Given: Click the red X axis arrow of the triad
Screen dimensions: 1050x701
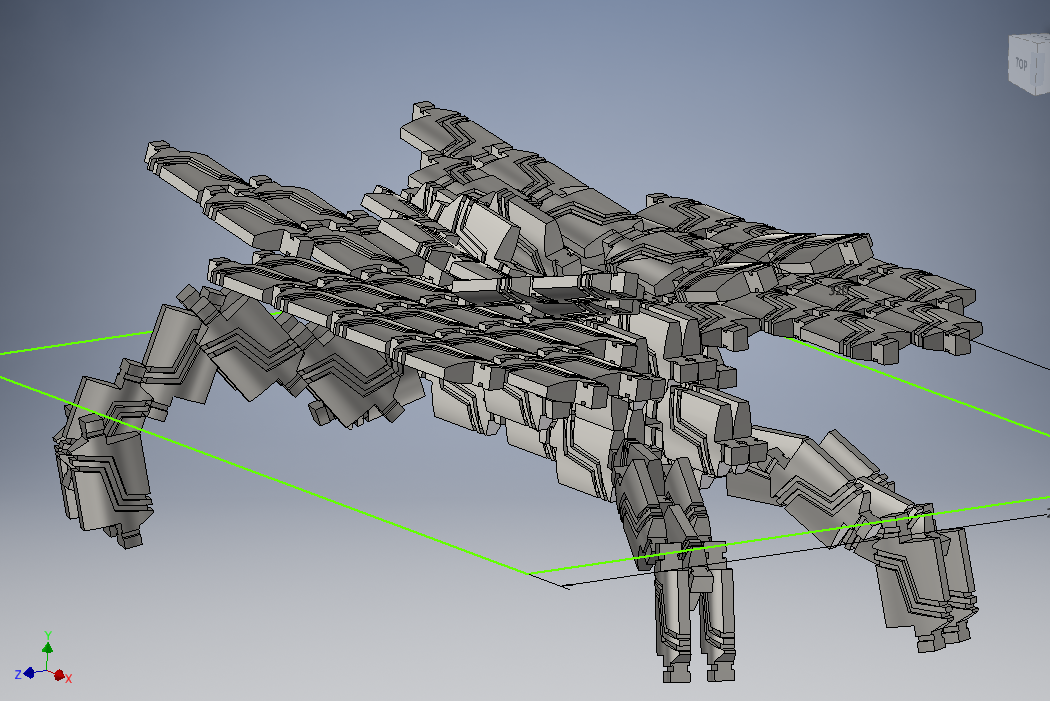Looking at the screenshot, I should coord(59,675).
